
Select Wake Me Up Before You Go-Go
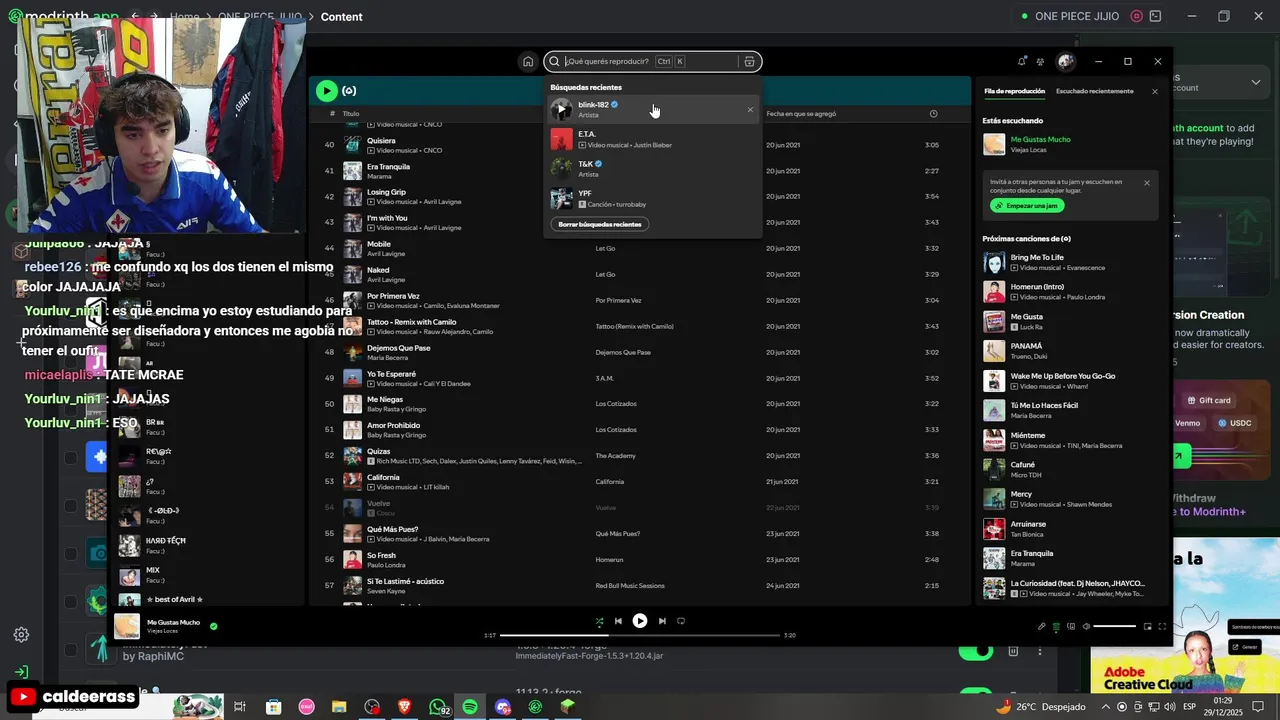[1070, 381]
